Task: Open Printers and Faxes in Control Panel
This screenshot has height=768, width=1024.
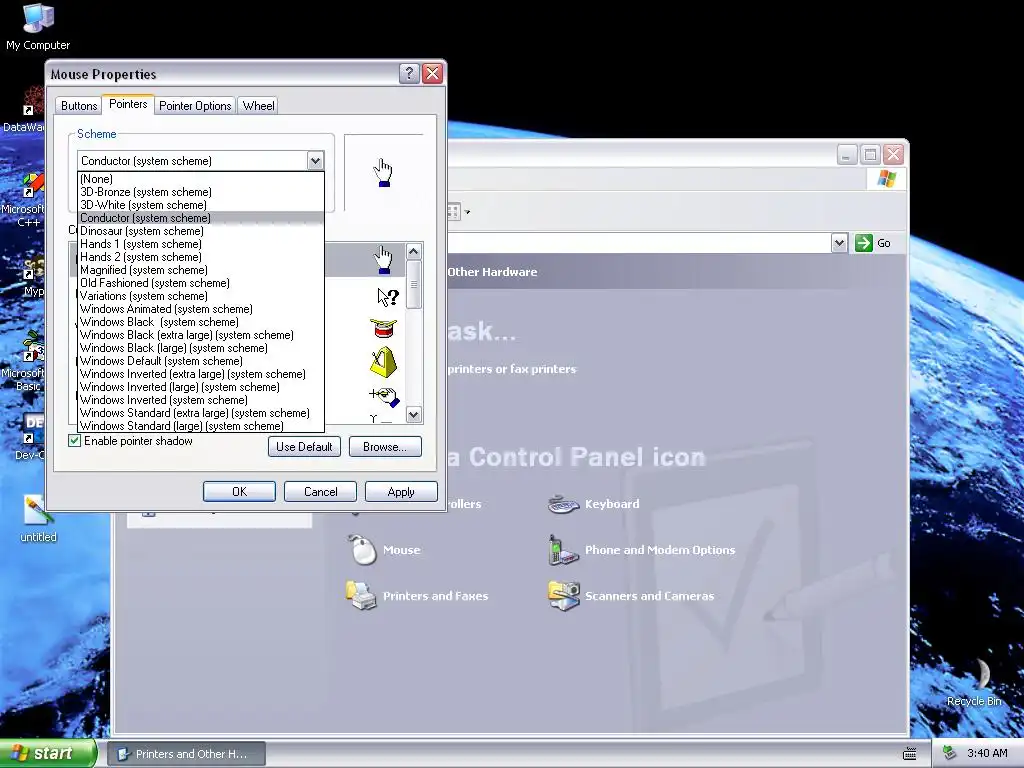Action: point(361,596)
